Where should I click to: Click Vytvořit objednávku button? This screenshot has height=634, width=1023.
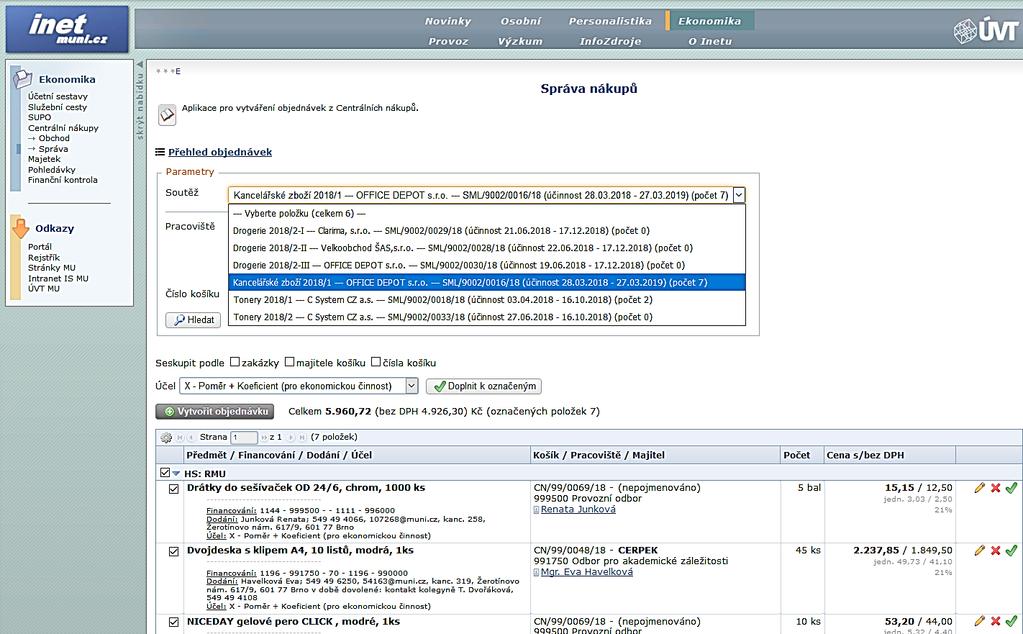click(x=215, y=412)
